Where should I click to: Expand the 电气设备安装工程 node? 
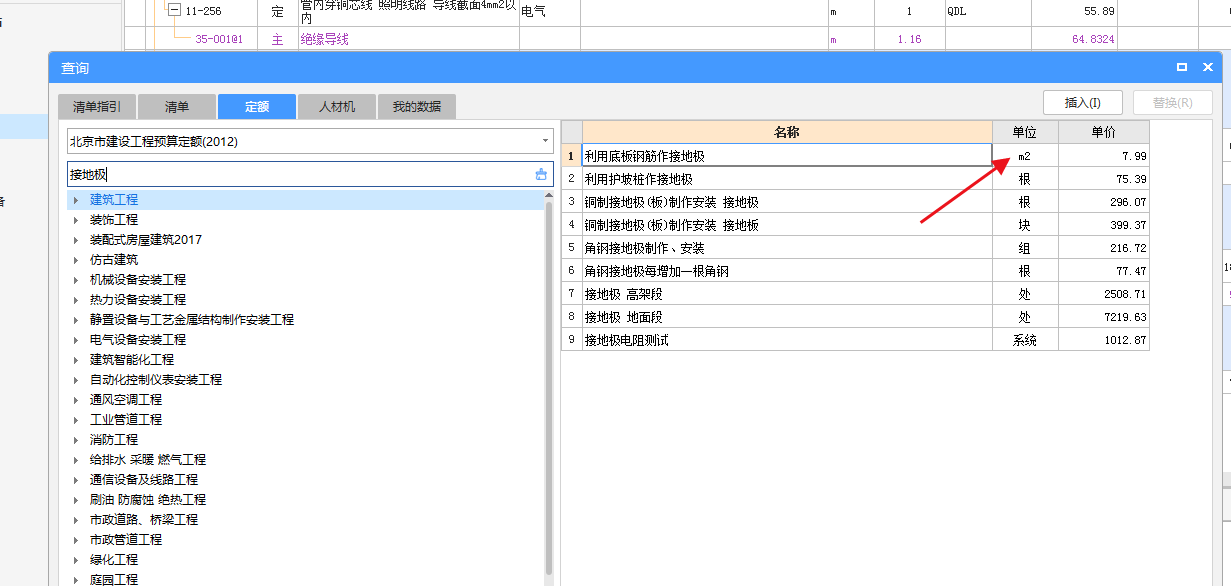[x=75, y=340]
